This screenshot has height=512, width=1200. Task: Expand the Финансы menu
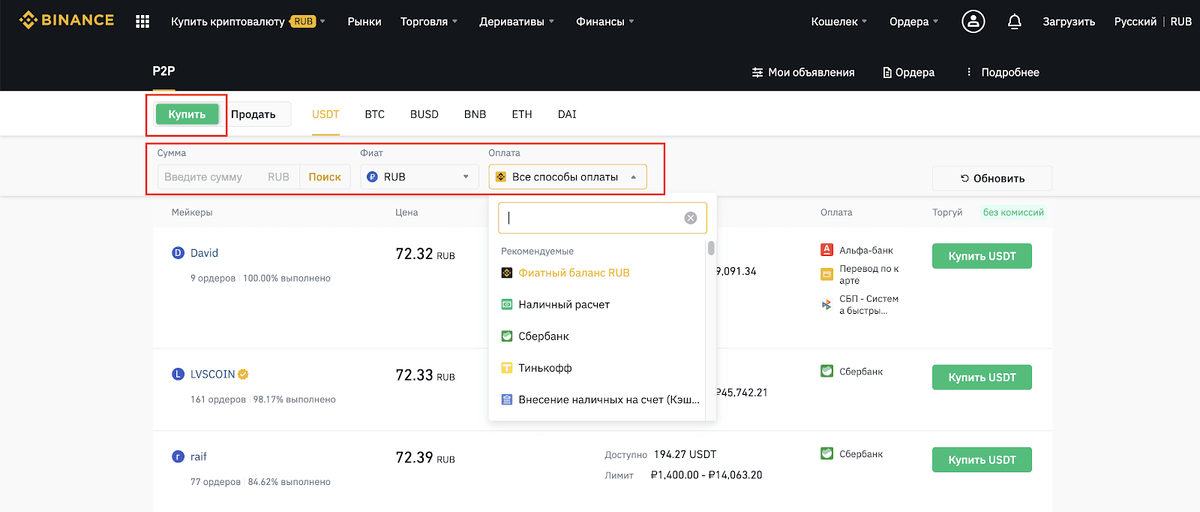coord(605,21)
